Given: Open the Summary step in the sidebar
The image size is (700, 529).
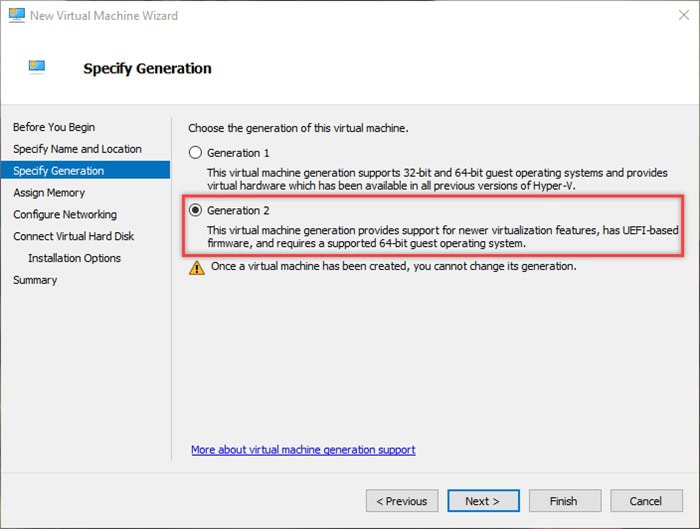Looking at the screenshot, I should coord(35,280).
